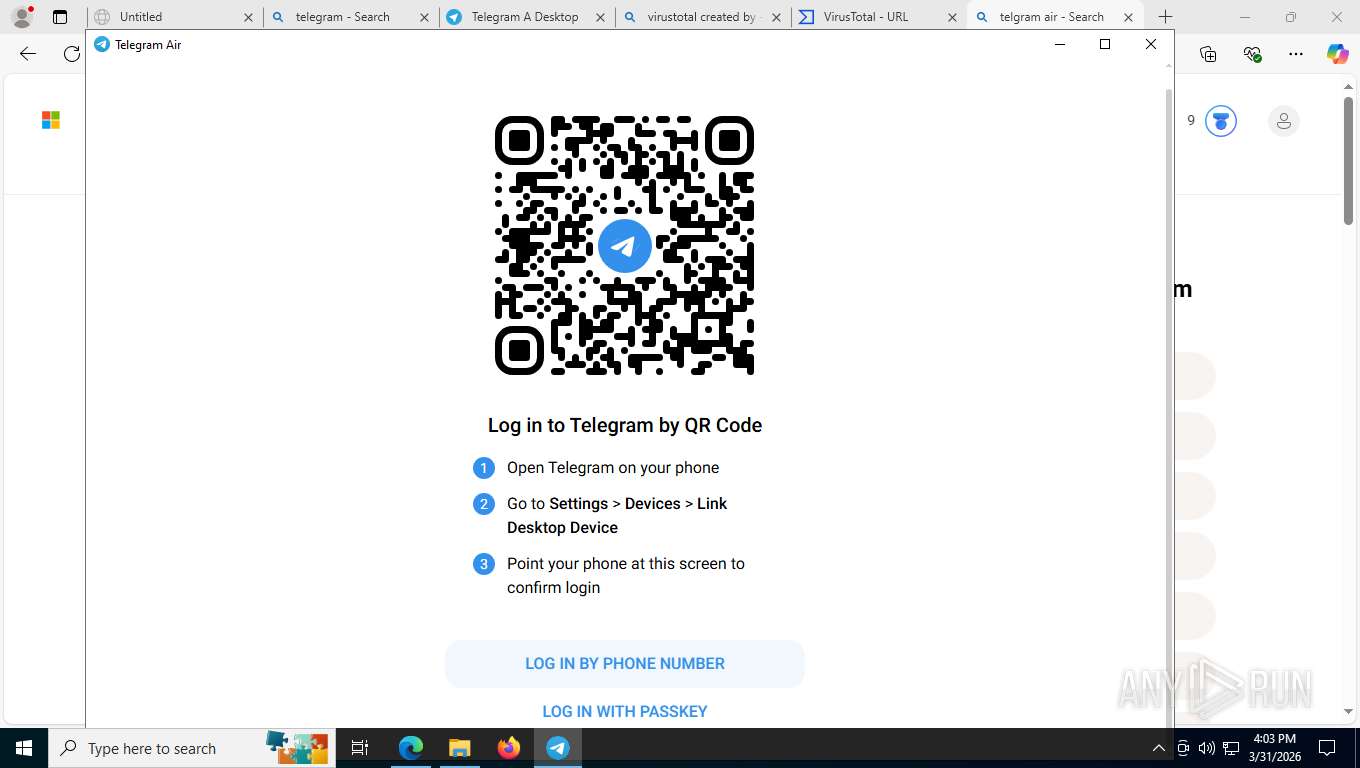Switch to 'virustotal created by' tab
The width and height of the screenshot is (1360, 768).
[701, 17]
